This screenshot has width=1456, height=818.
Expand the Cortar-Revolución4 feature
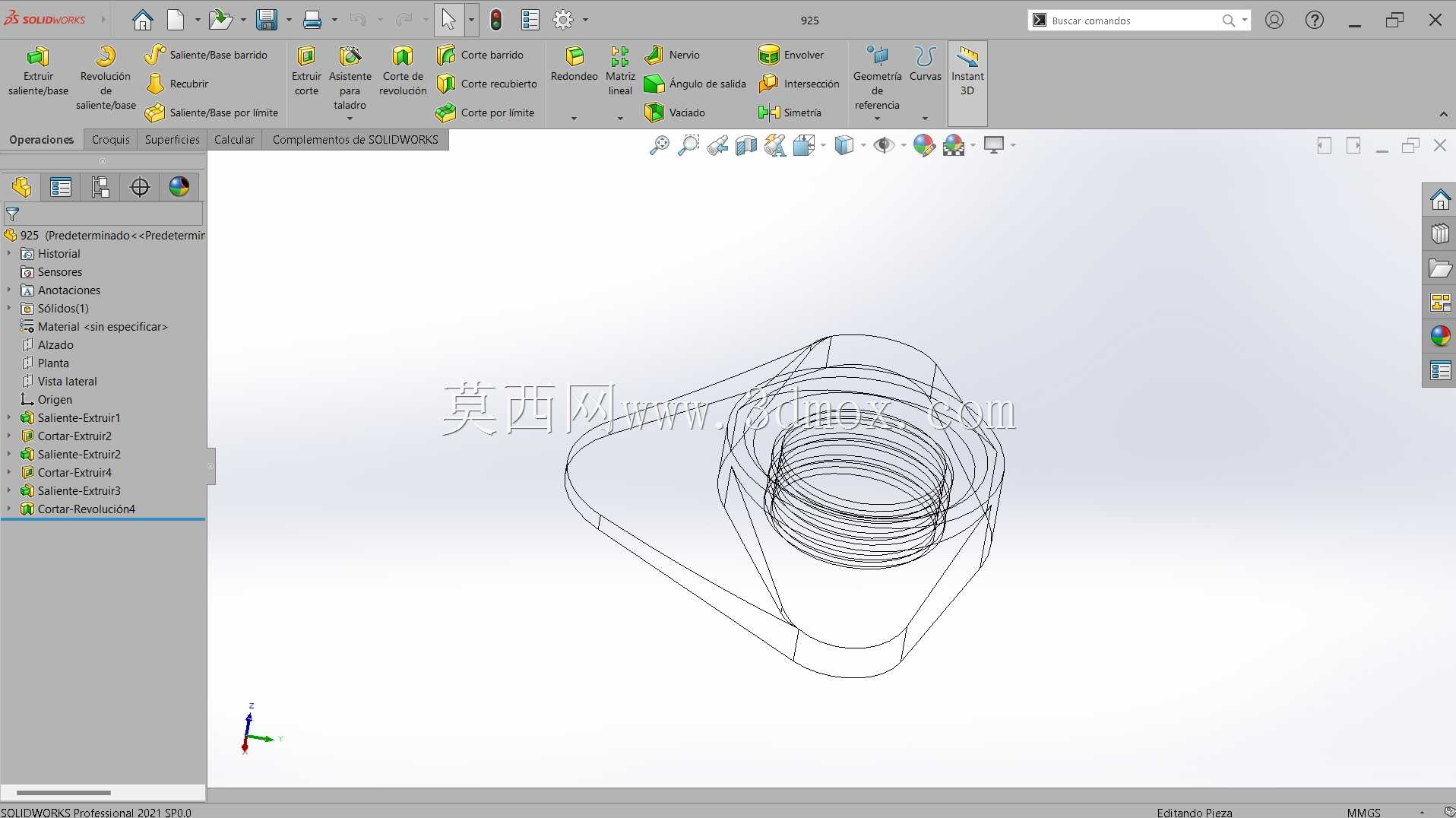coord(9,509)
